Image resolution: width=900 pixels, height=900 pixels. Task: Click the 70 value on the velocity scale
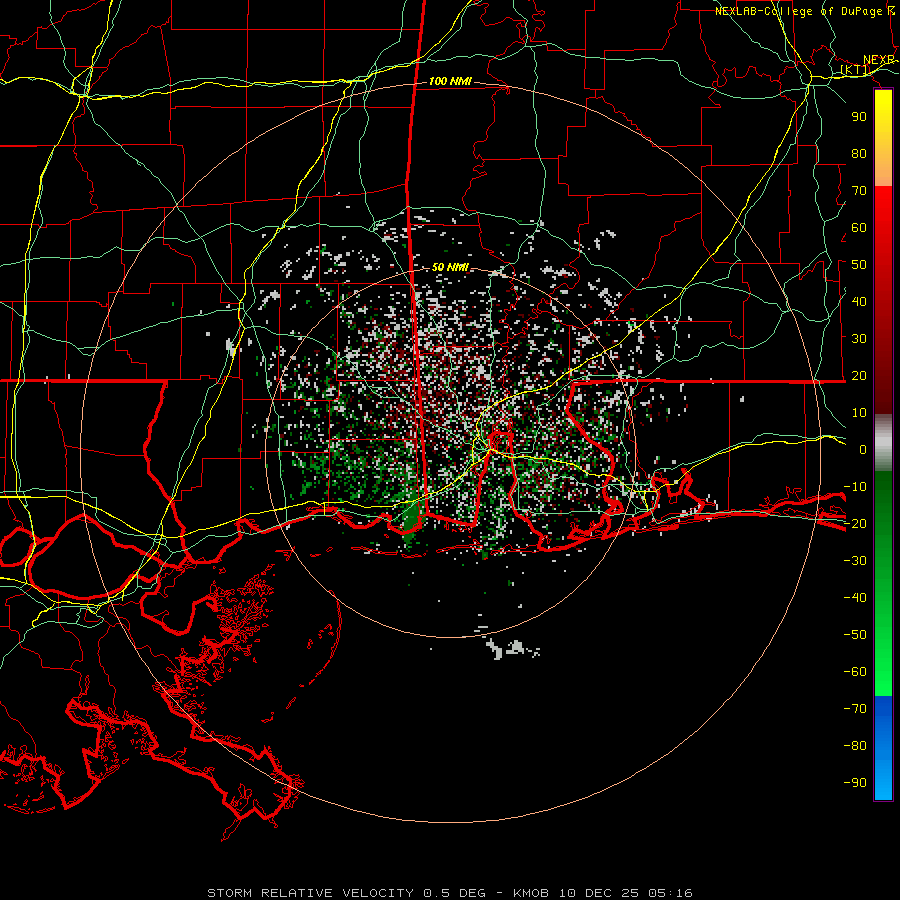(859, 191)
